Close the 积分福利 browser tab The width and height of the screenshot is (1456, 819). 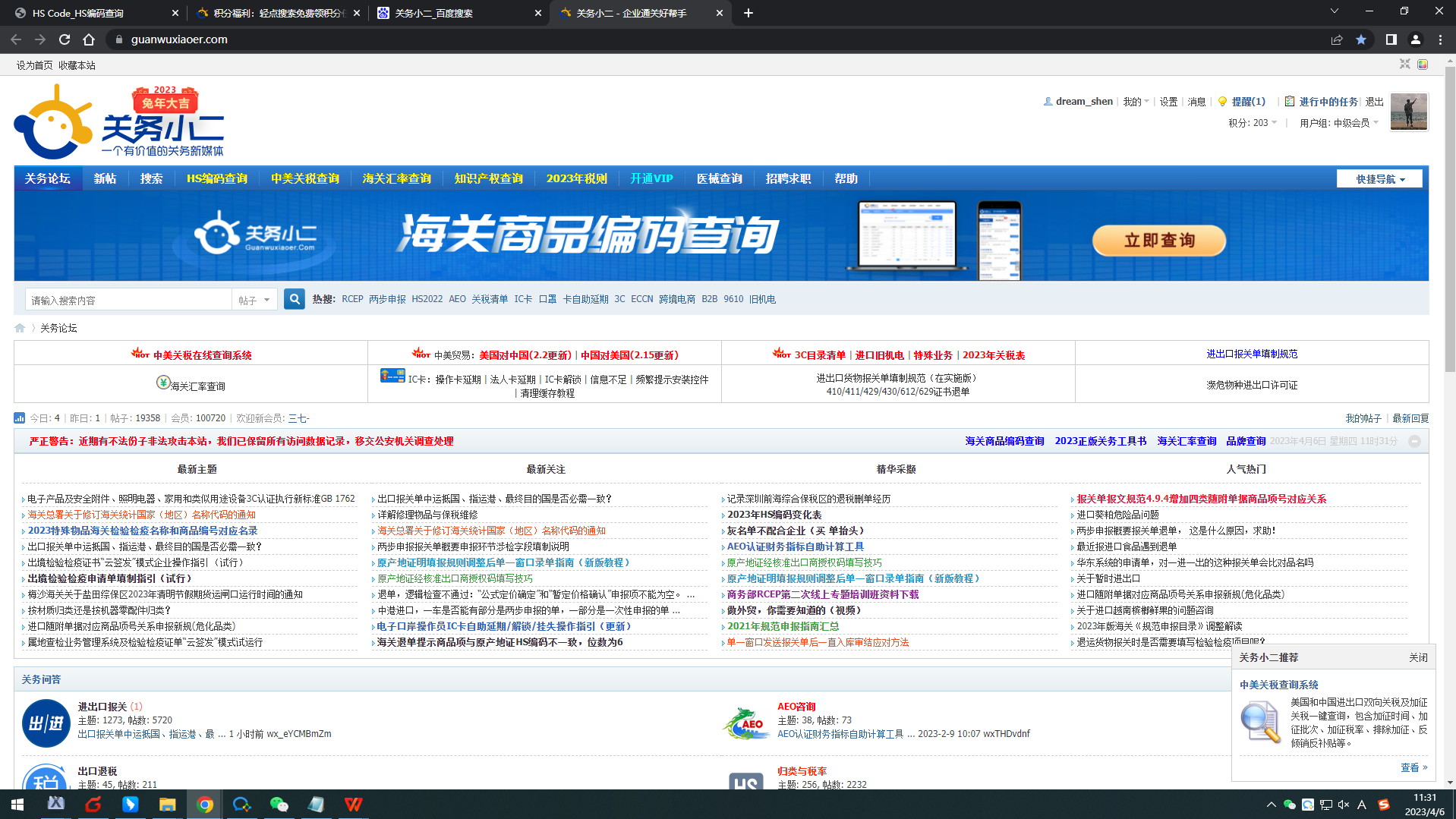click(x=357, y=13)
